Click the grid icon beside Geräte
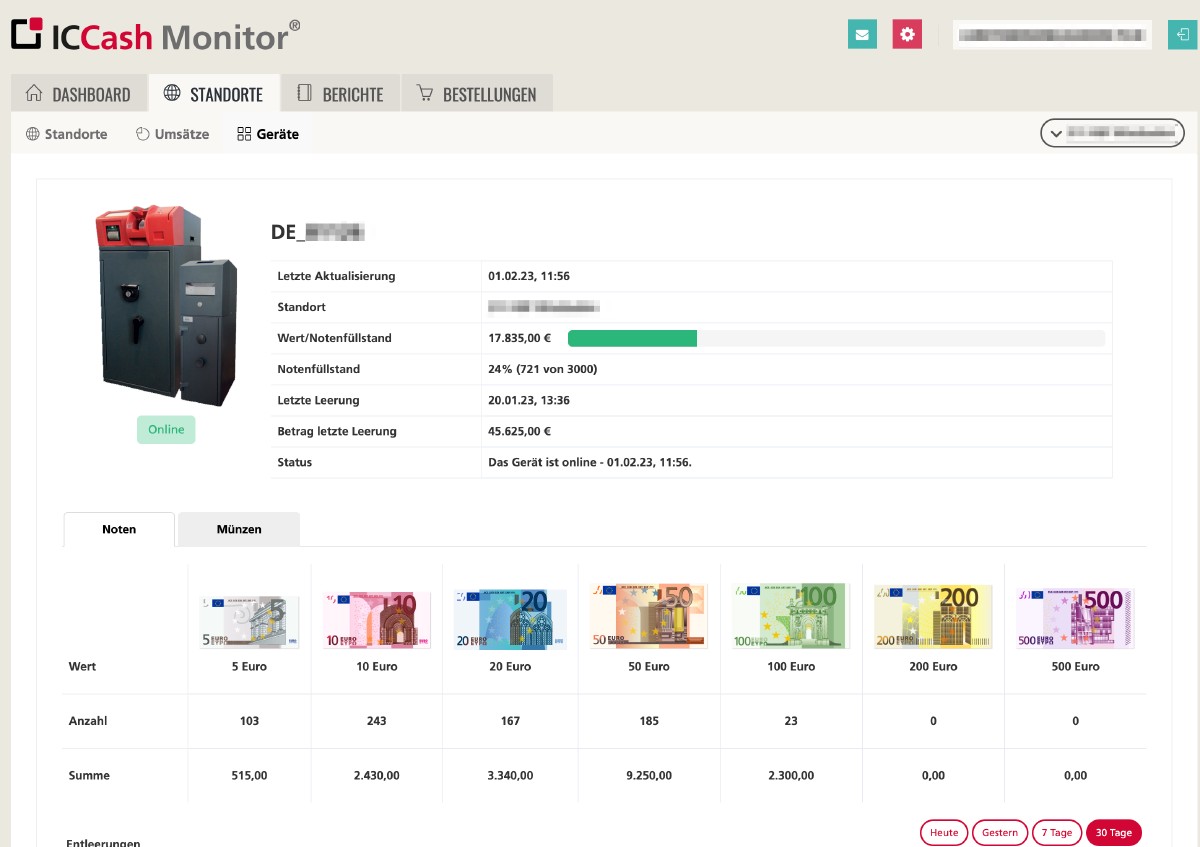Screen dimensions: 1200x847 (x=244, y=134)
